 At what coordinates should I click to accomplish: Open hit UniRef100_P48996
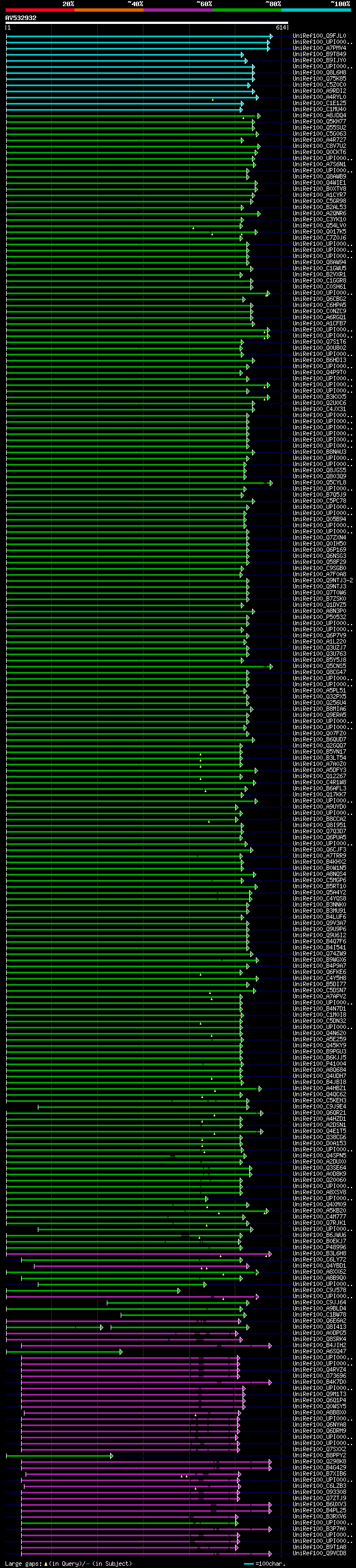tap(319, 1247)
